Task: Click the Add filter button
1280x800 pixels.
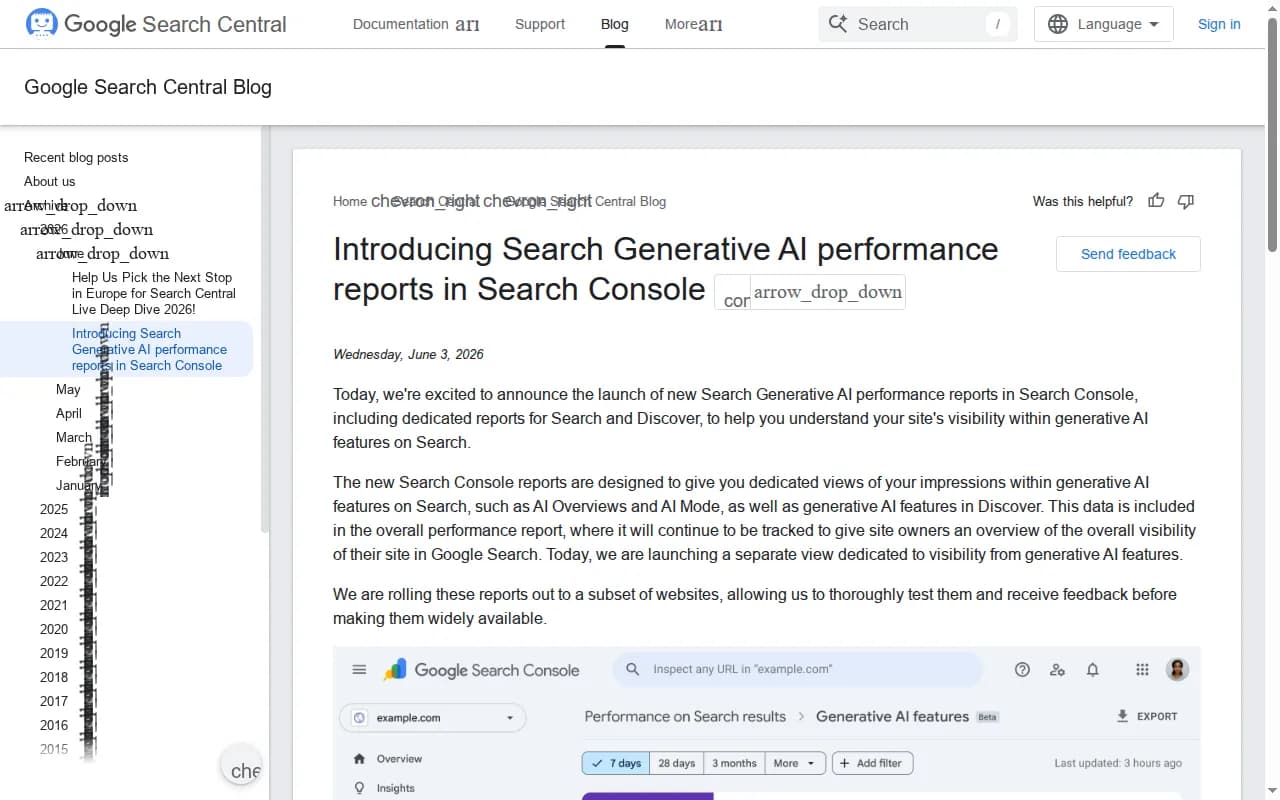Action: (x=872, y=763)
